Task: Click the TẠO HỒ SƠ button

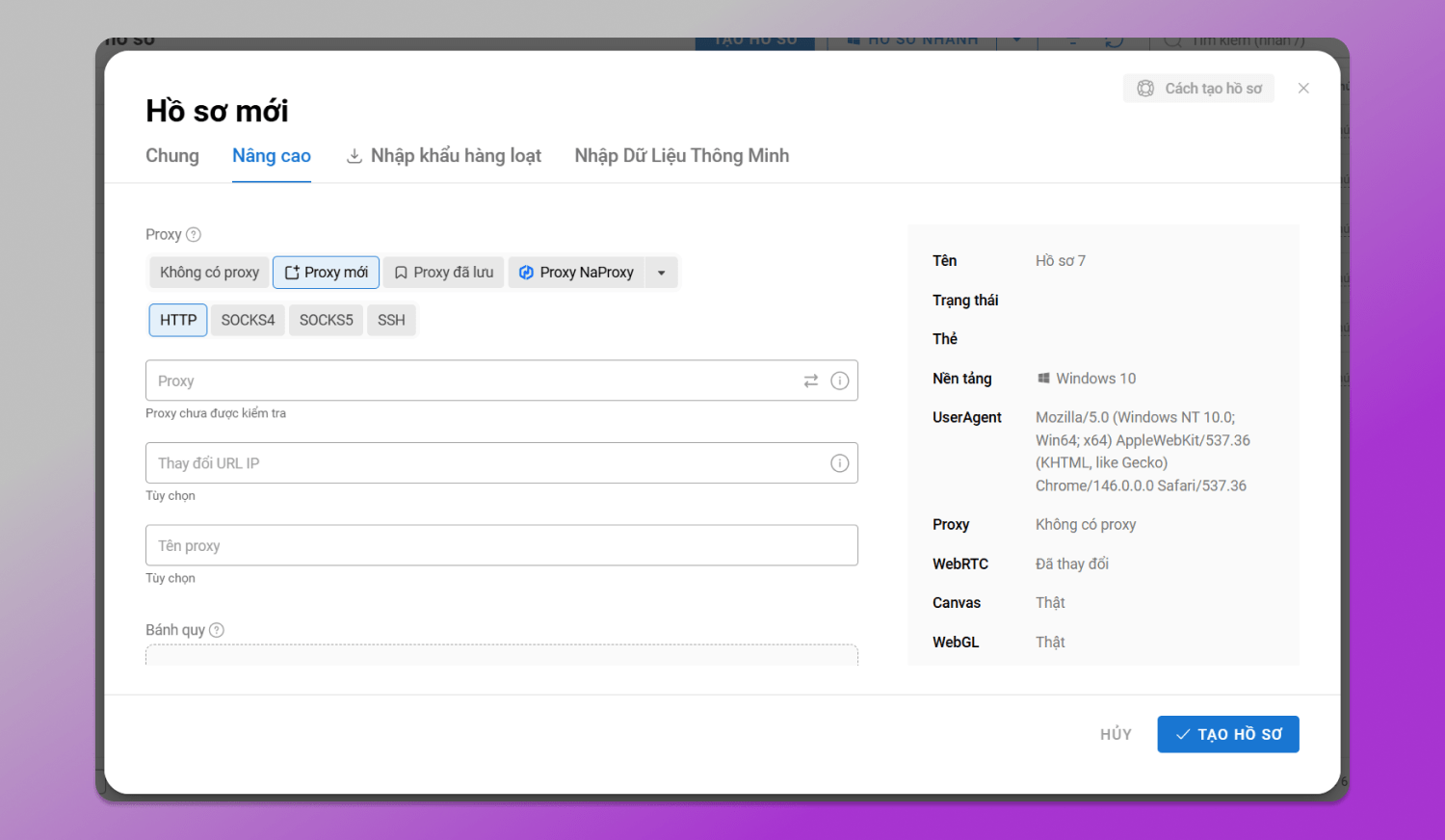Action: point(1227,733)
